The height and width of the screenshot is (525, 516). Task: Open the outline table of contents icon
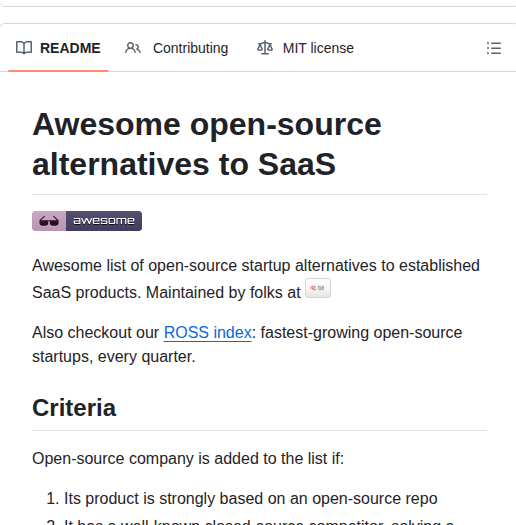coord(494,48)
